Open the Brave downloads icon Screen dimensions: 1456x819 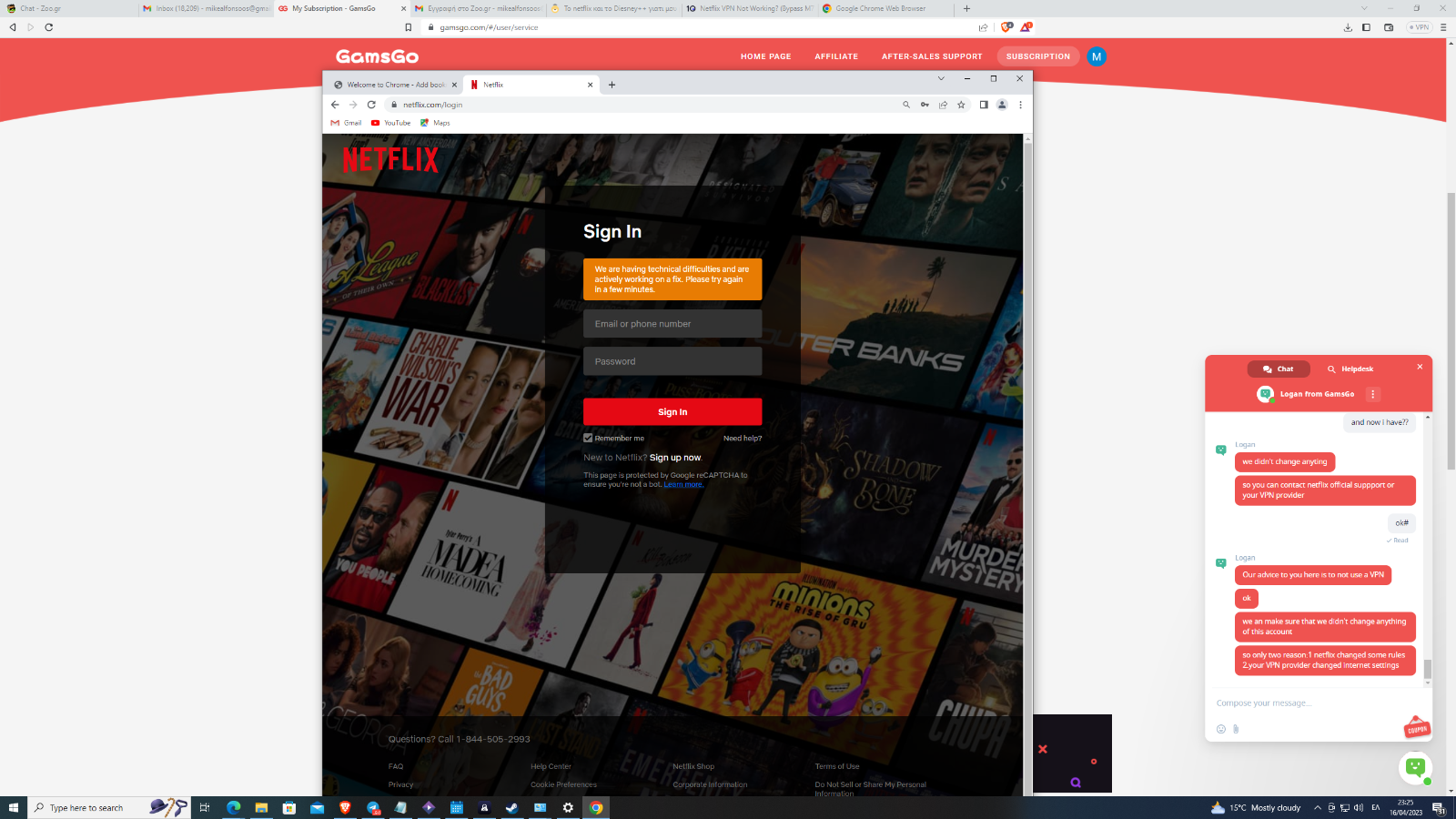coord(1348,27)
